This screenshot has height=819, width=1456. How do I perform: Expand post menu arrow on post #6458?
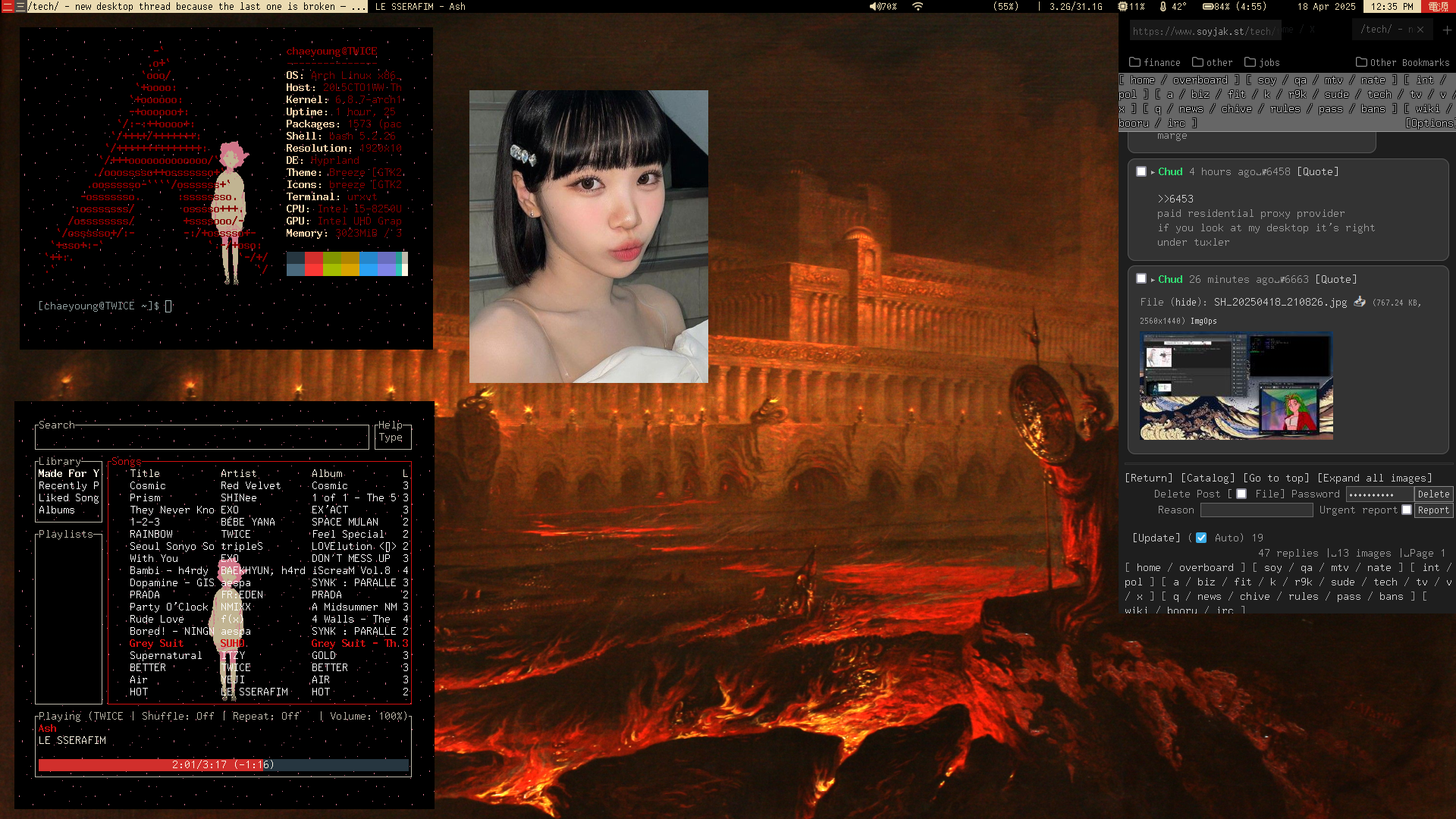tap(1153, 172)
